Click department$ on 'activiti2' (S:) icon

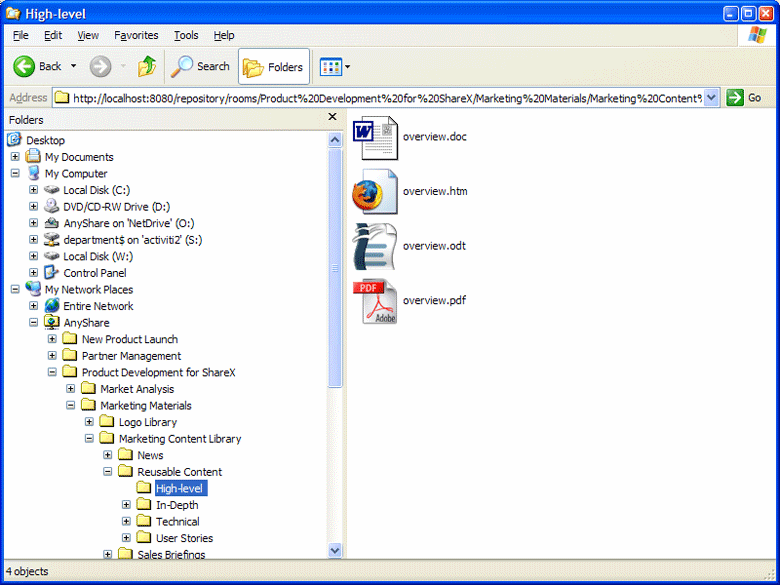[x=51, y=239]
